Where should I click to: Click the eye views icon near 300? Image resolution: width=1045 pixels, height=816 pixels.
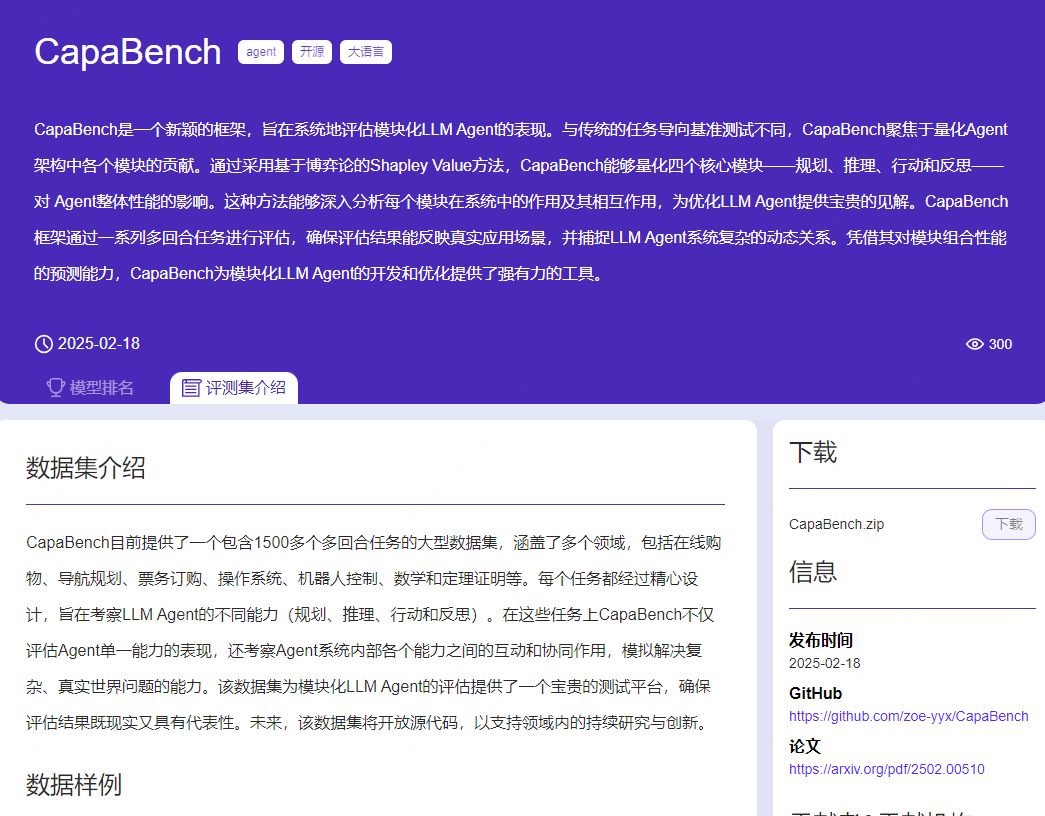tap(974, 344)
